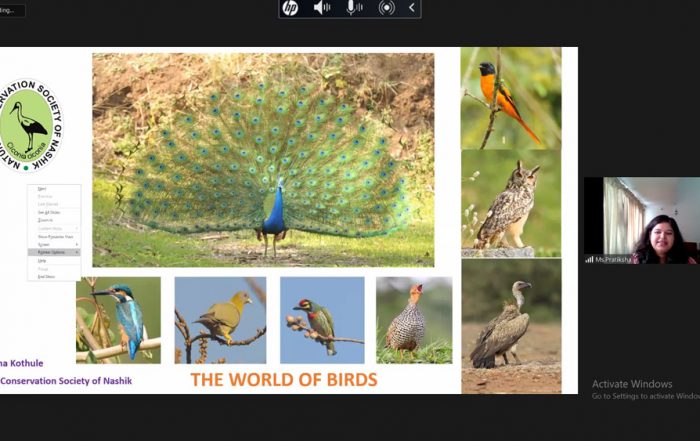This screenshot has width=700, height=441.
Task: Click the owl photo
Action: tap(511, 204)
